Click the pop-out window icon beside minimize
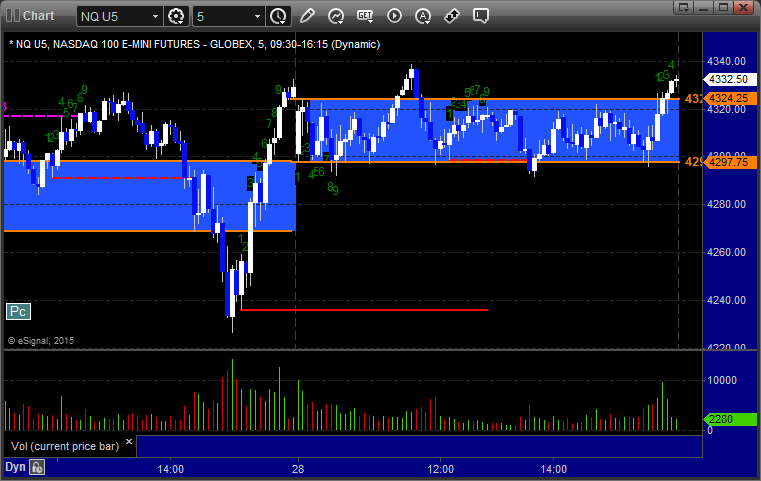This screenshot has width=761, height=481. (684, 7)
